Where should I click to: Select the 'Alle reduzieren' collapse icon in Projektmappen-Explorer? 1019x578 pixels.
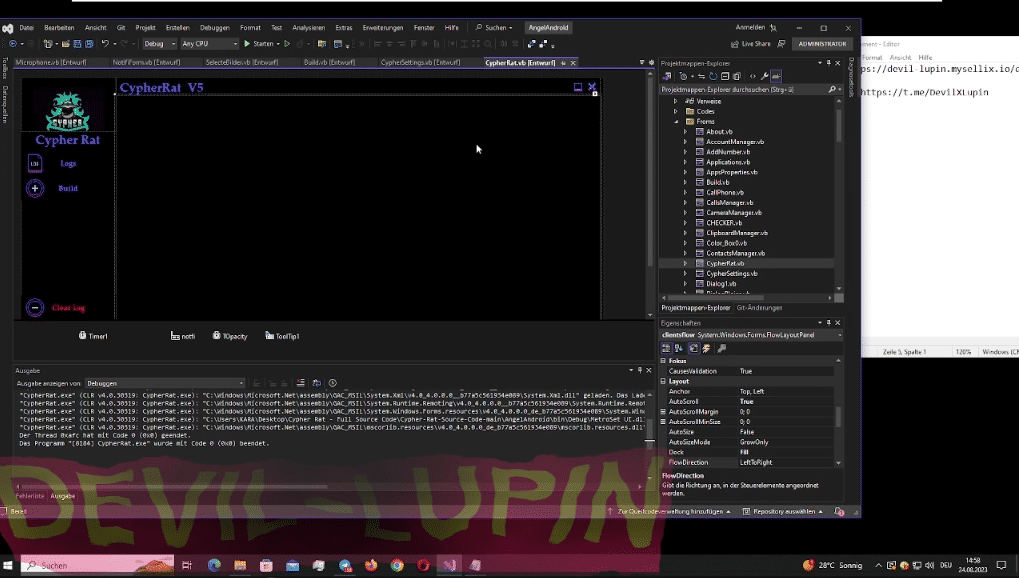(727, 76)
